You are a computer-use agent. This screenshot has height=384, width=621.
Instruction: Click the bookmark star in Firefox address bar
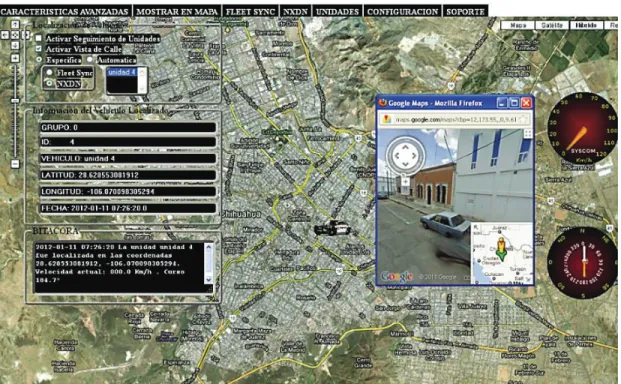point(523,119)
